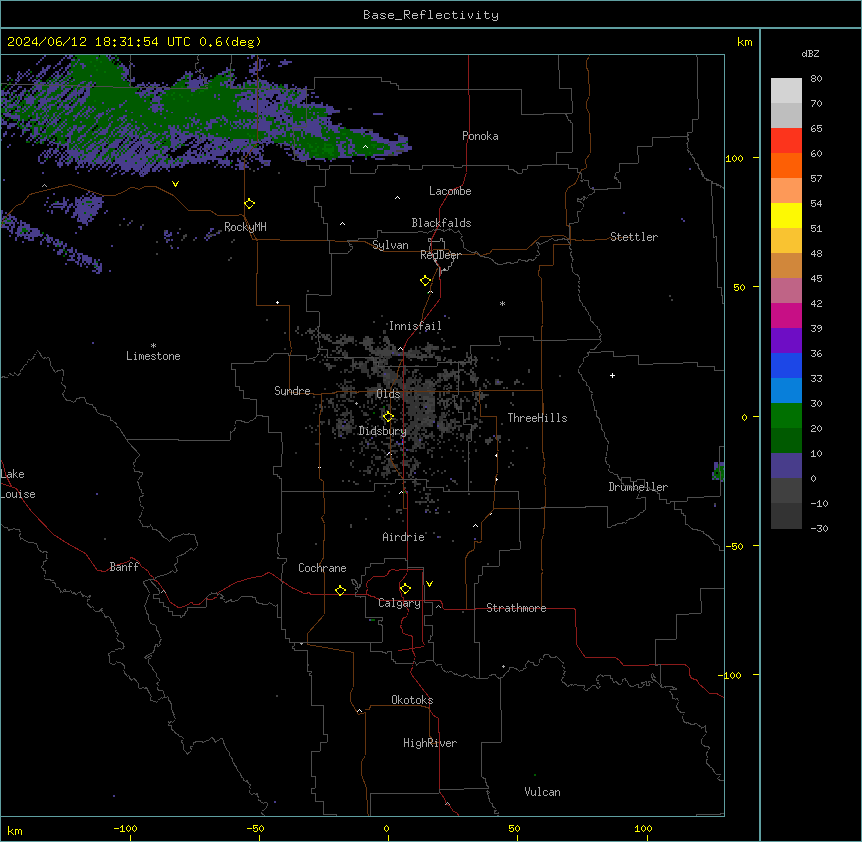The height and width of the screenshot is (842, 862).
Task: Click the Innisfail label
Action: coord(415,326)
